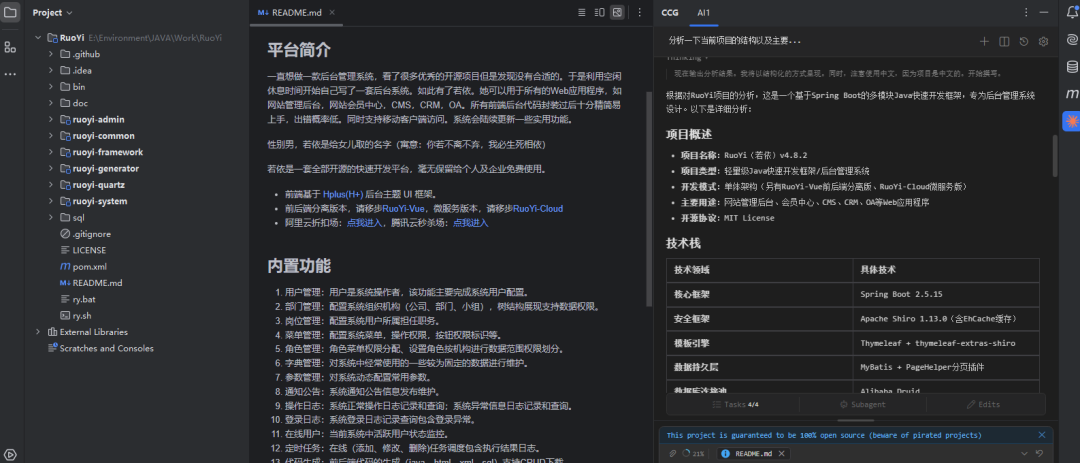Open CCG panel options three-dot menu
Viewport: 1080px width, 463px height.
[x=1026, y=12]
